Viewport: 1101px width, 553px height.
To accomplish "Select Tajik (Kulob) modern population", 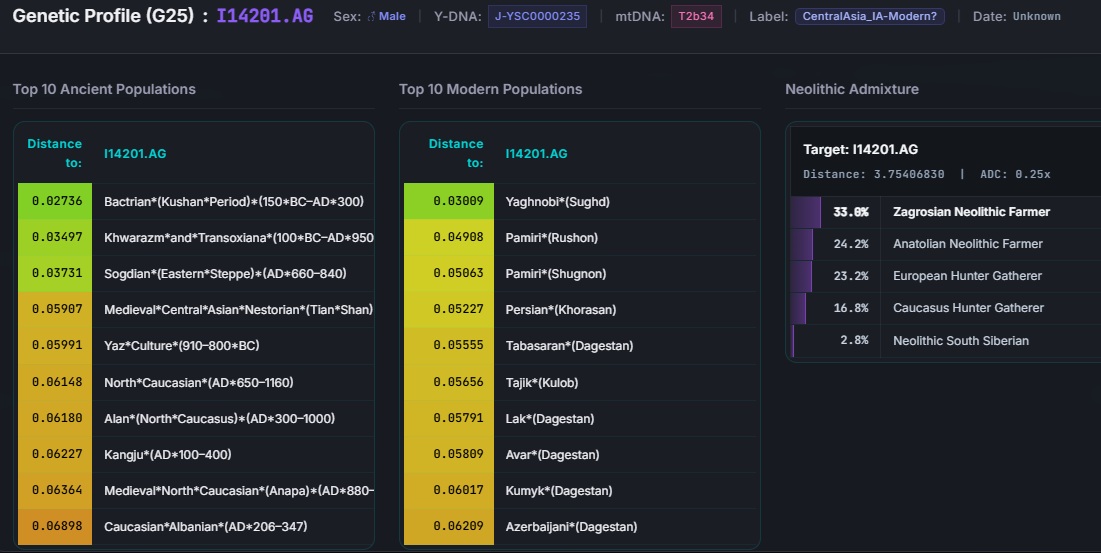I will click(580, 382).
